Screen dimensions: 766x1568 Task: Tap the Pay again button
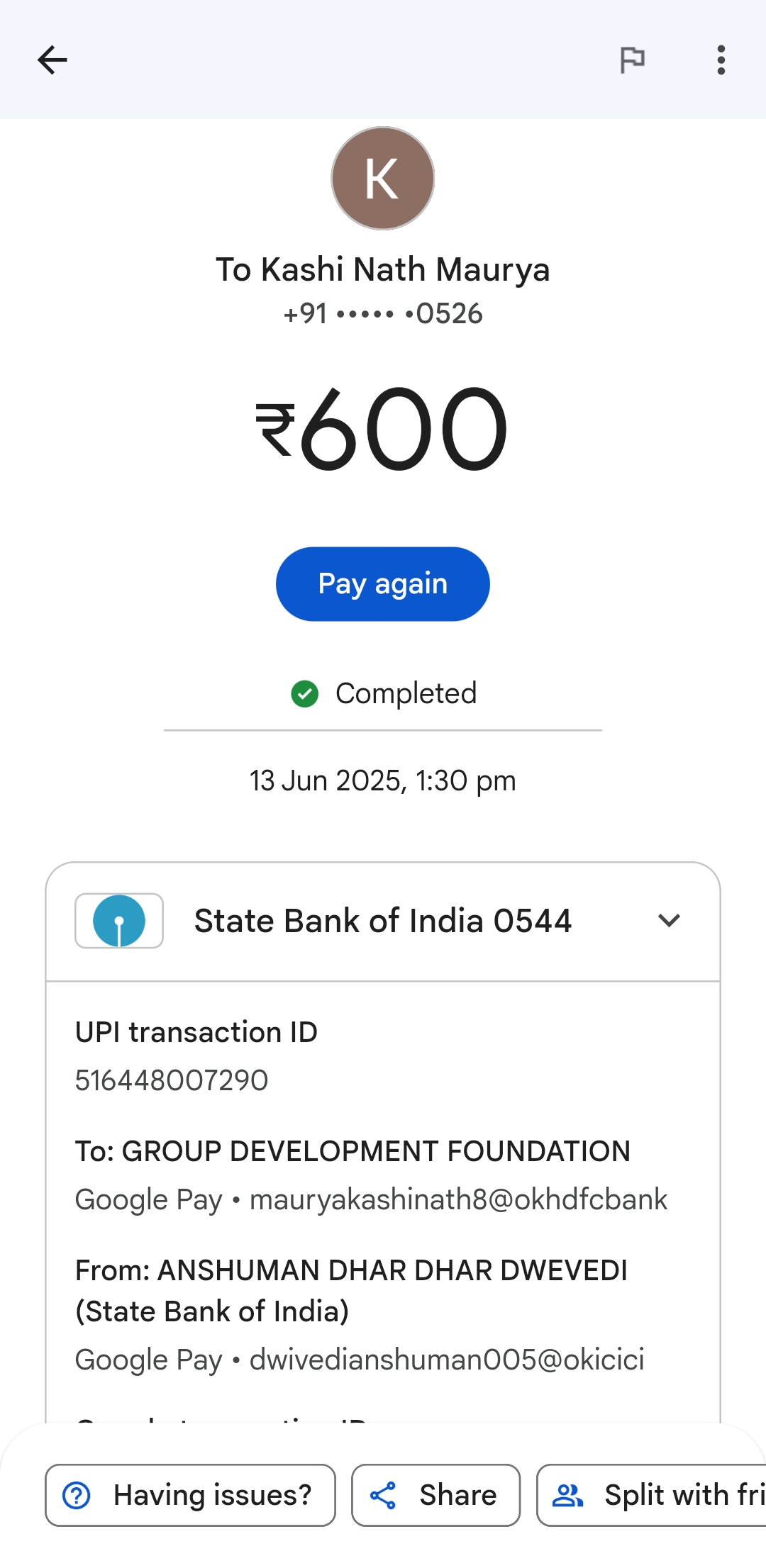point(383,584)
